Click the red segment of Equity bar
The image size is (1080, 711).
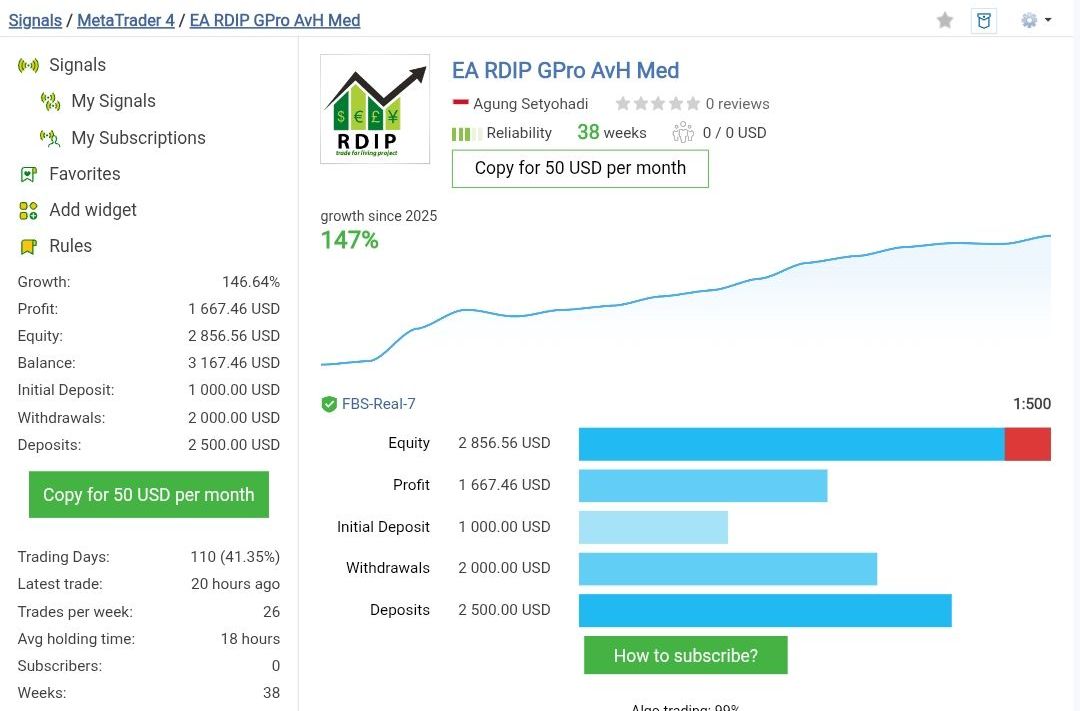tap(1027, 444)
